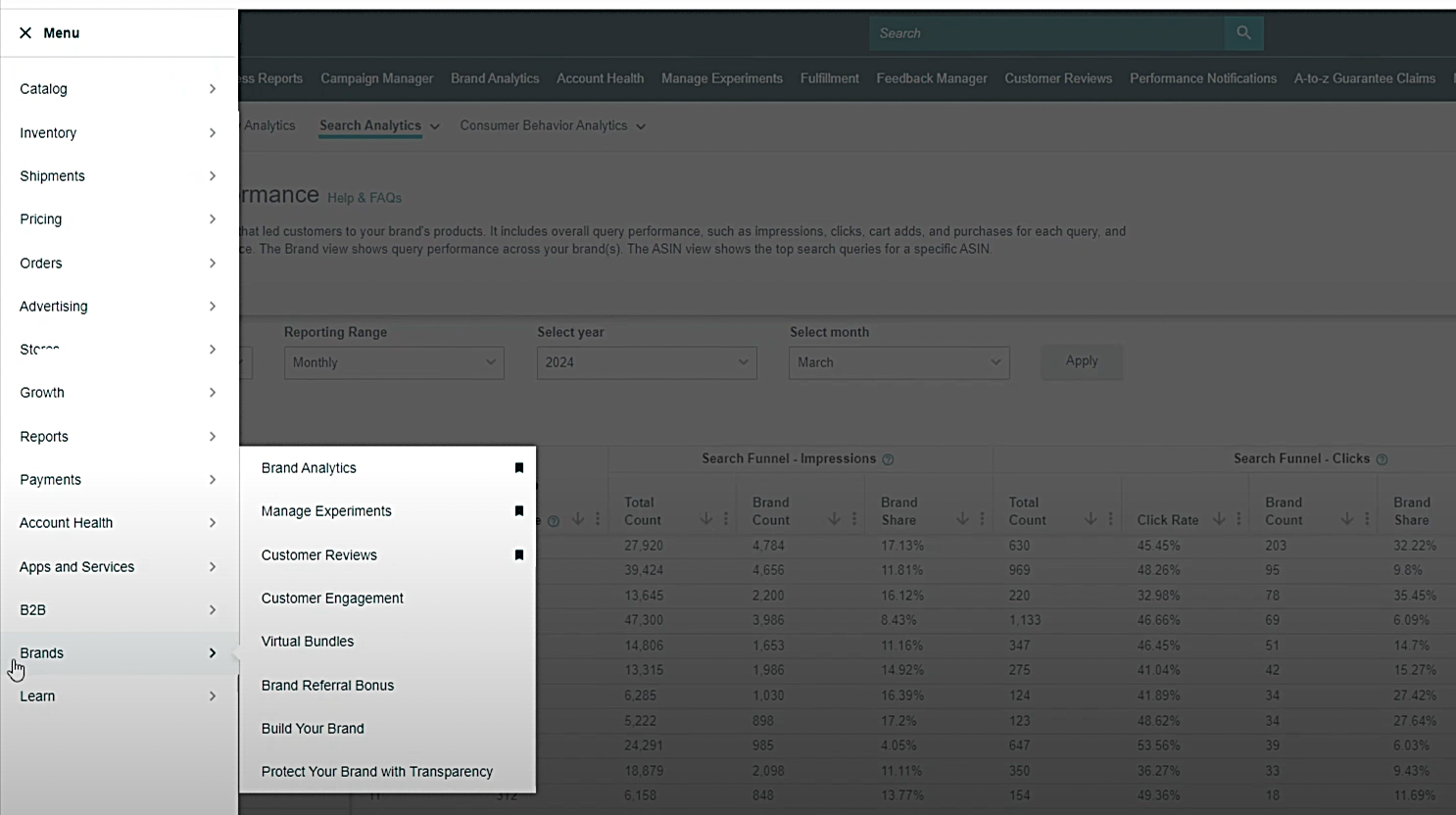Open the Account Health menu section
1456x815 pixels.
tap(119, 523)
